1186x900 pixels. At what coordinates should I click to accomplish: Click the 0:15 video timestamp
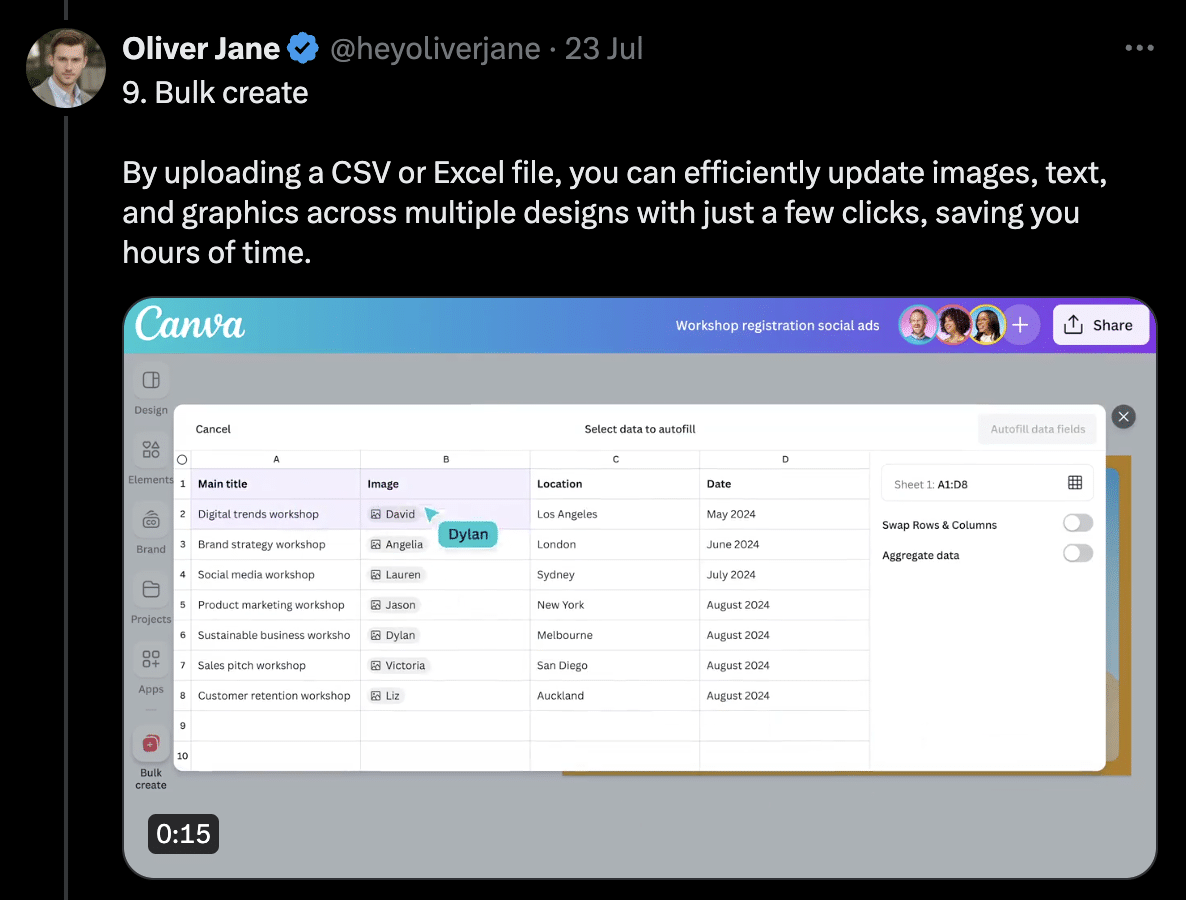183,833
